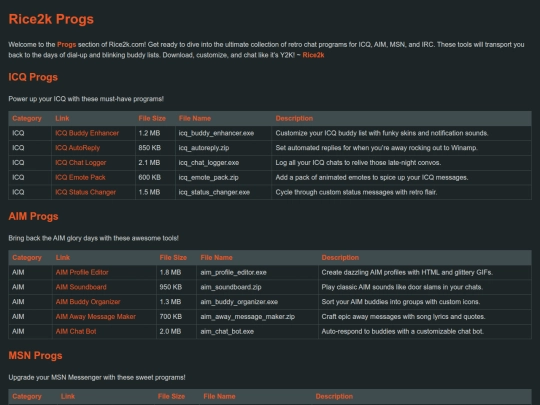Click file name aim_away_message_maker.zip
This screenshot has height=405, width=540.
pyautogui.click(x=248, y=316)
